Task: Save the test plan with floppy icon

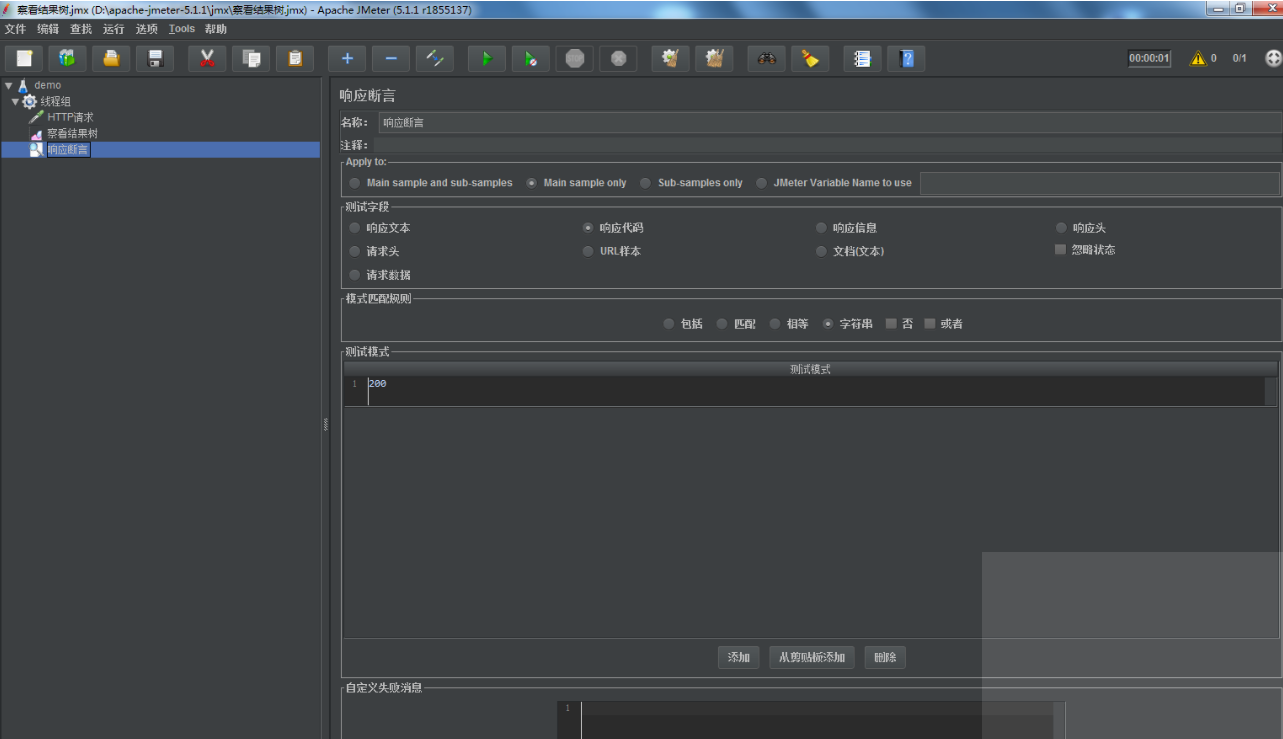Action: 154,58
